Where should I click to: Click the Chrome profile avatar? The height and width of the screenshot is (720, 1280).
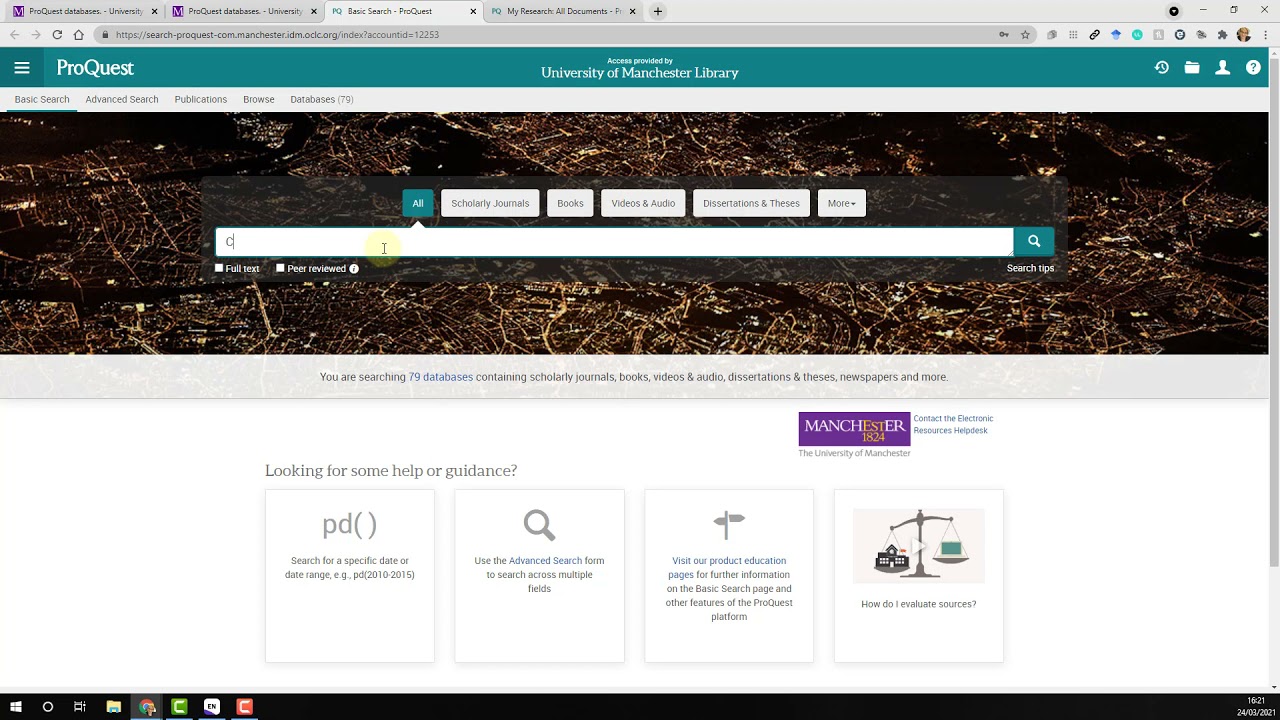click(x=1244, y=34)
